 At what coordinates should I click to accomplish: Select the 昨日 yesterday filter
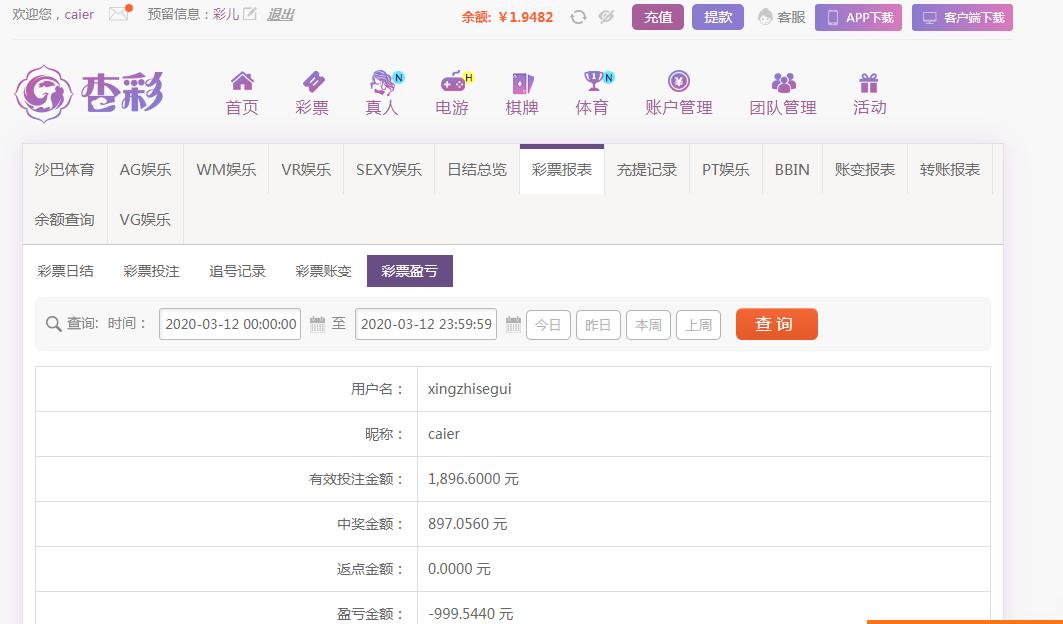[x=598, y=325]
